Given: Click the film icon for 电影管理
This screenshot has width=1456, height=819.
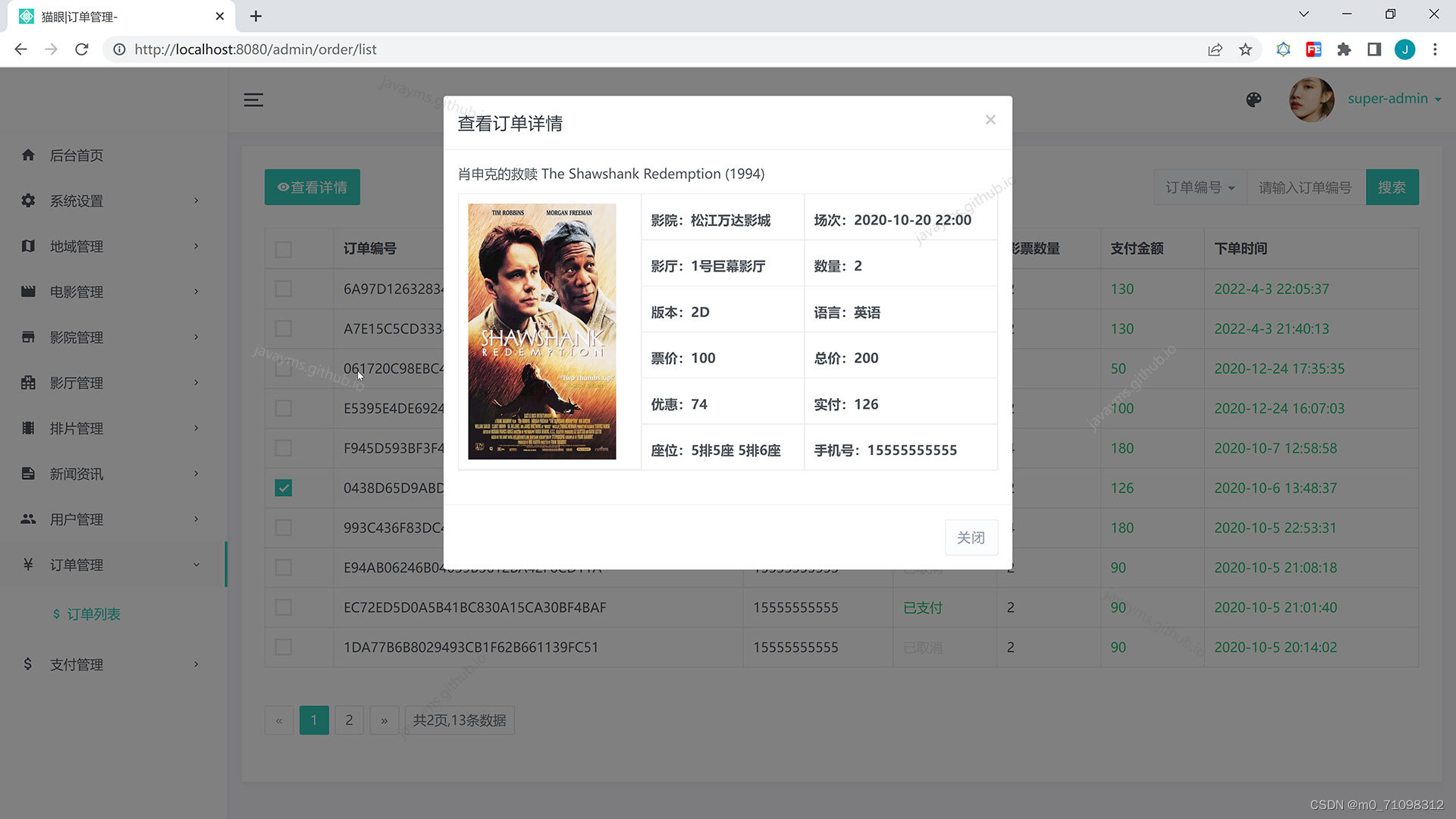Looking at the screenshot, I should [x=28, y=291].
